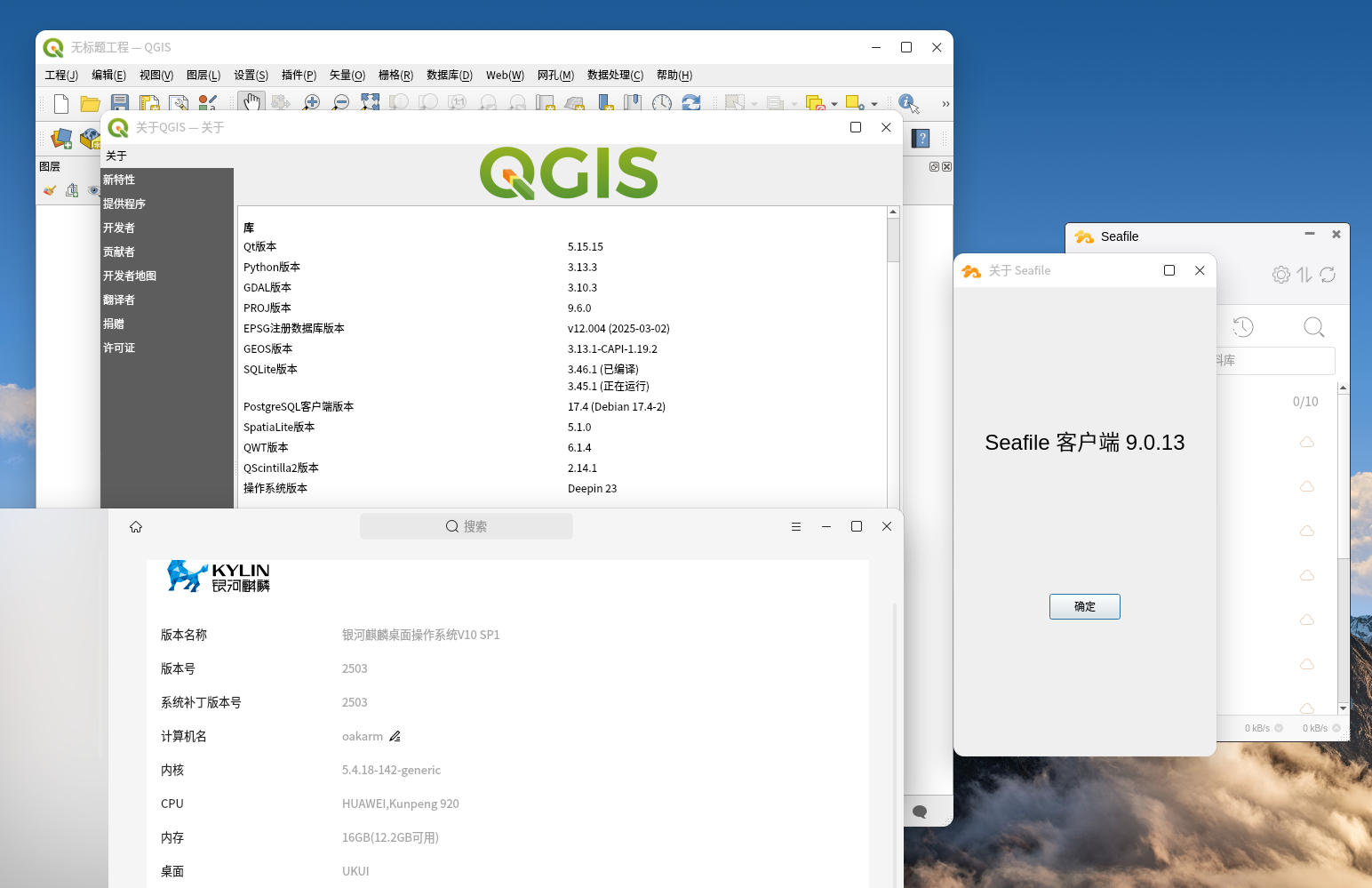Click home icon in Kylin settings window
The width and height of the screenshot is (1372, 888).
pyautogui.click(x=136, y=526)
